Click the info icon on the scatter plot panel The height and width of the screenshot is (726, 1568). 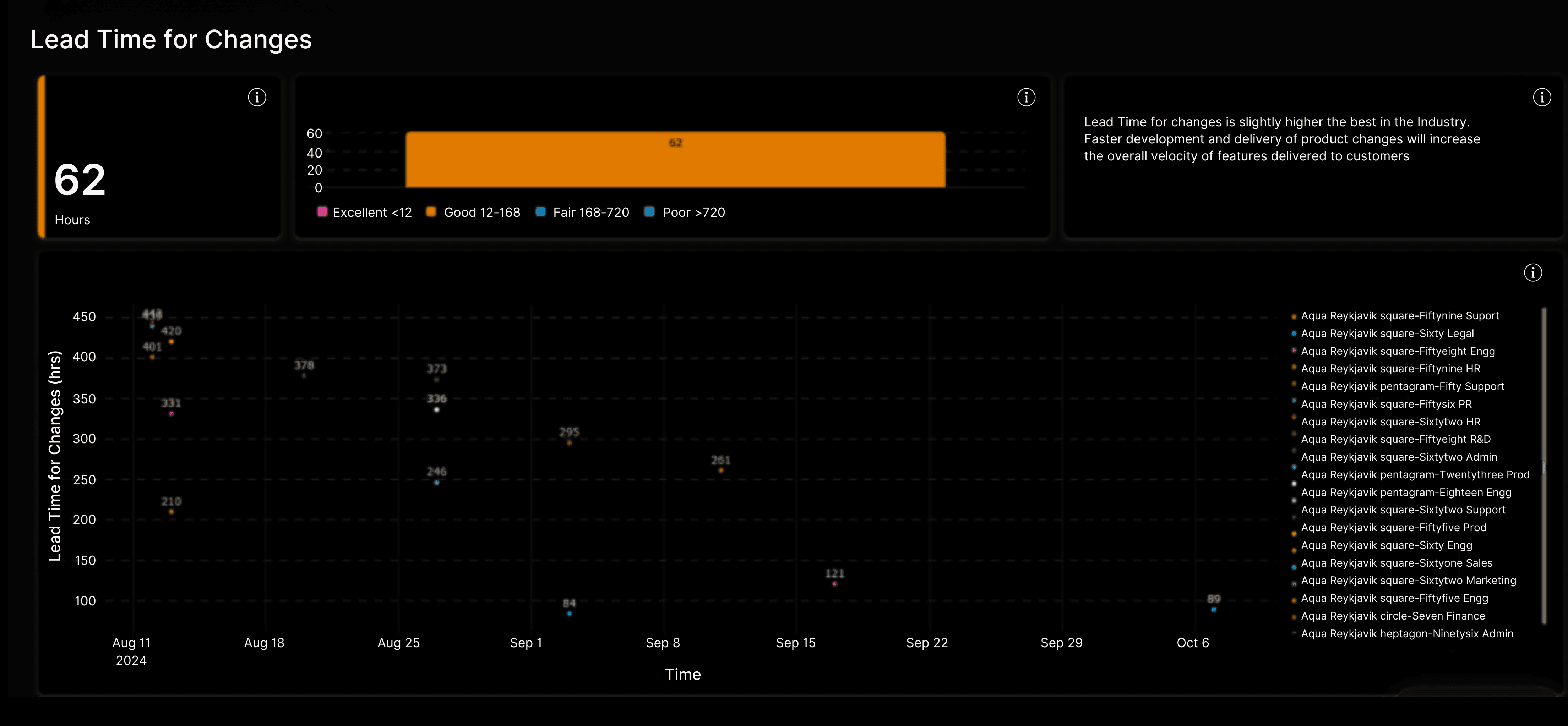pos(1533,273)
